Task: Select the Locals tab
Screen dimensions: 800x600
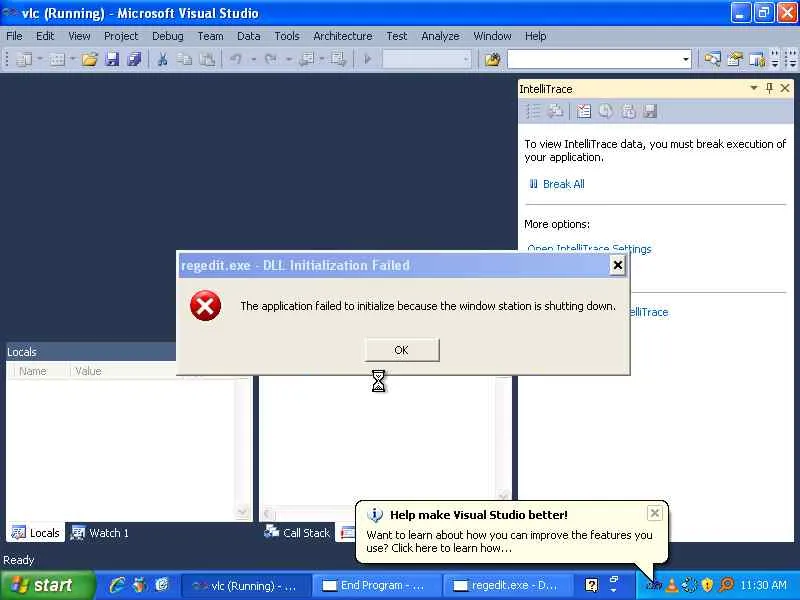Action: [x=36, y=533]
